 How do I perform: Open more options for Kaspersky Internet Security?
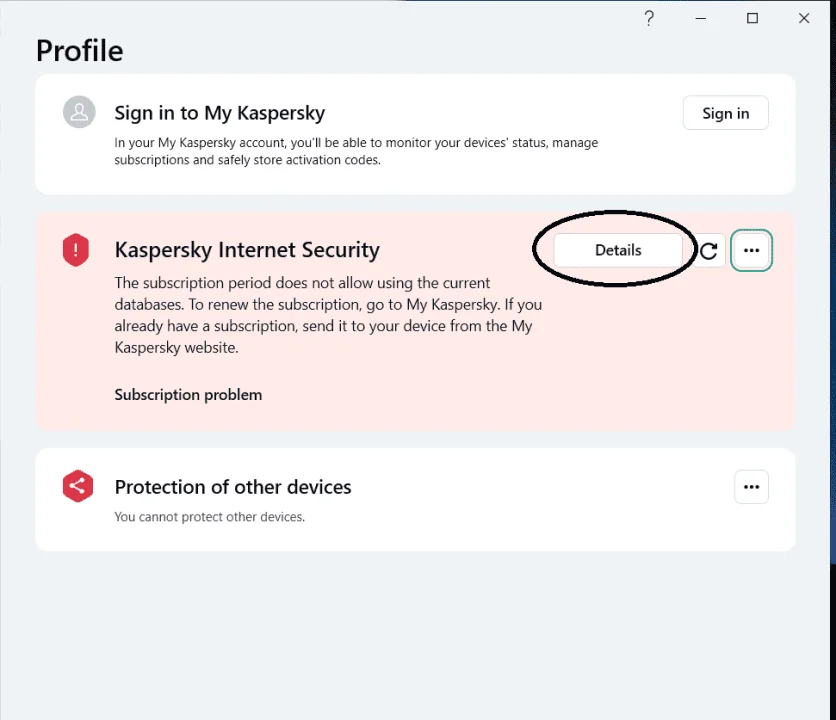point(751,250)
